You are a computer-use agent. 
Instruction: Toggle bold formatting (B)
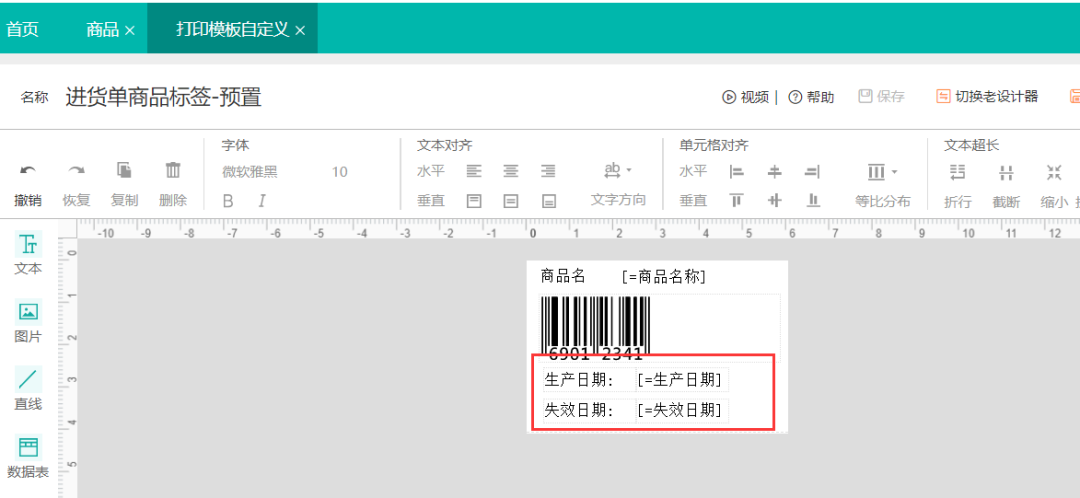pyautogui.click(x=228, y=201)
